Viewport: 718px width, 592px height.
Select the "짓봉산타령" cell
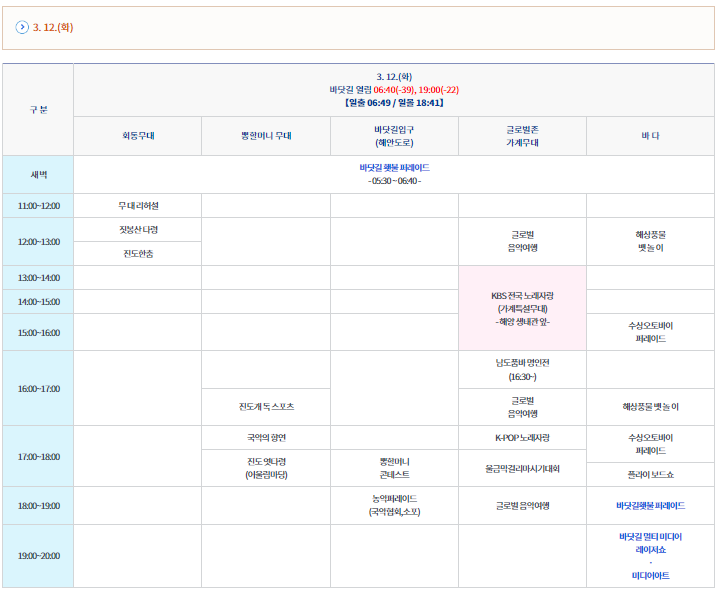[x=138, y=230]
